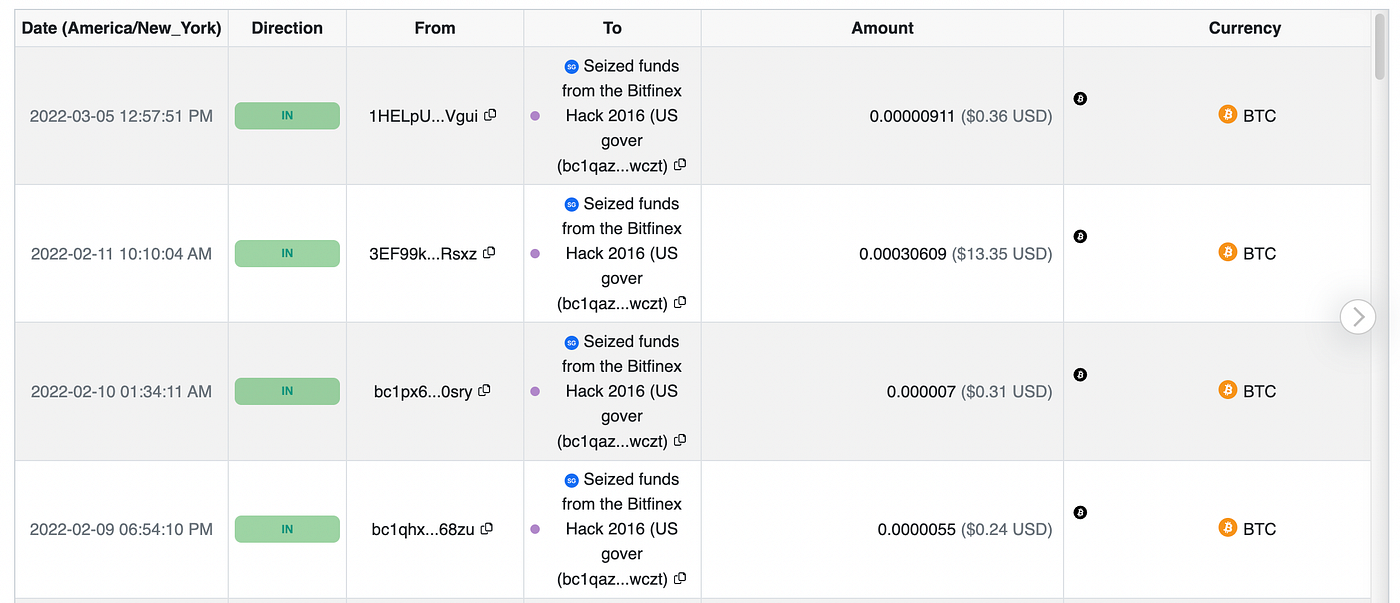Viewport: 1400px width, 603px height.
Task: Click black Bitcoin icon in the 2022-02-11 row
Action: (1080, 237)
